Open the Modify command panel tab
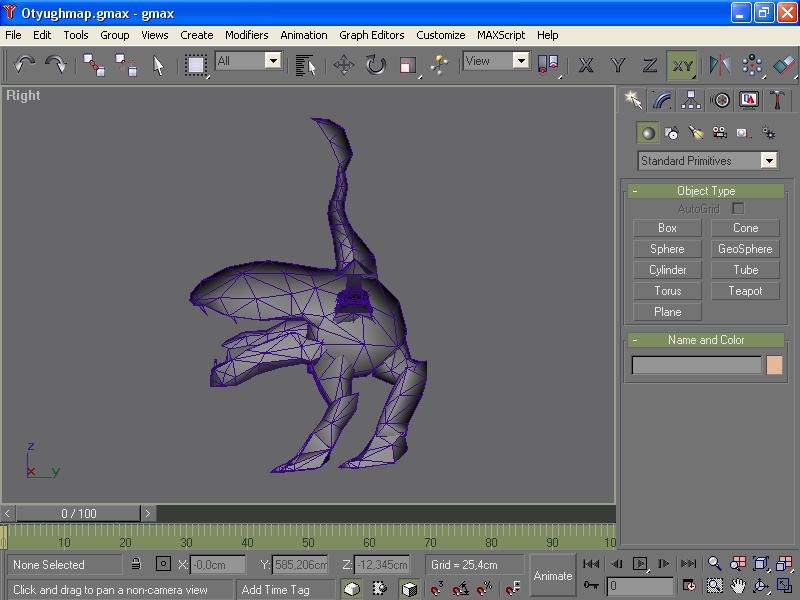 click(x=662, y=100)
